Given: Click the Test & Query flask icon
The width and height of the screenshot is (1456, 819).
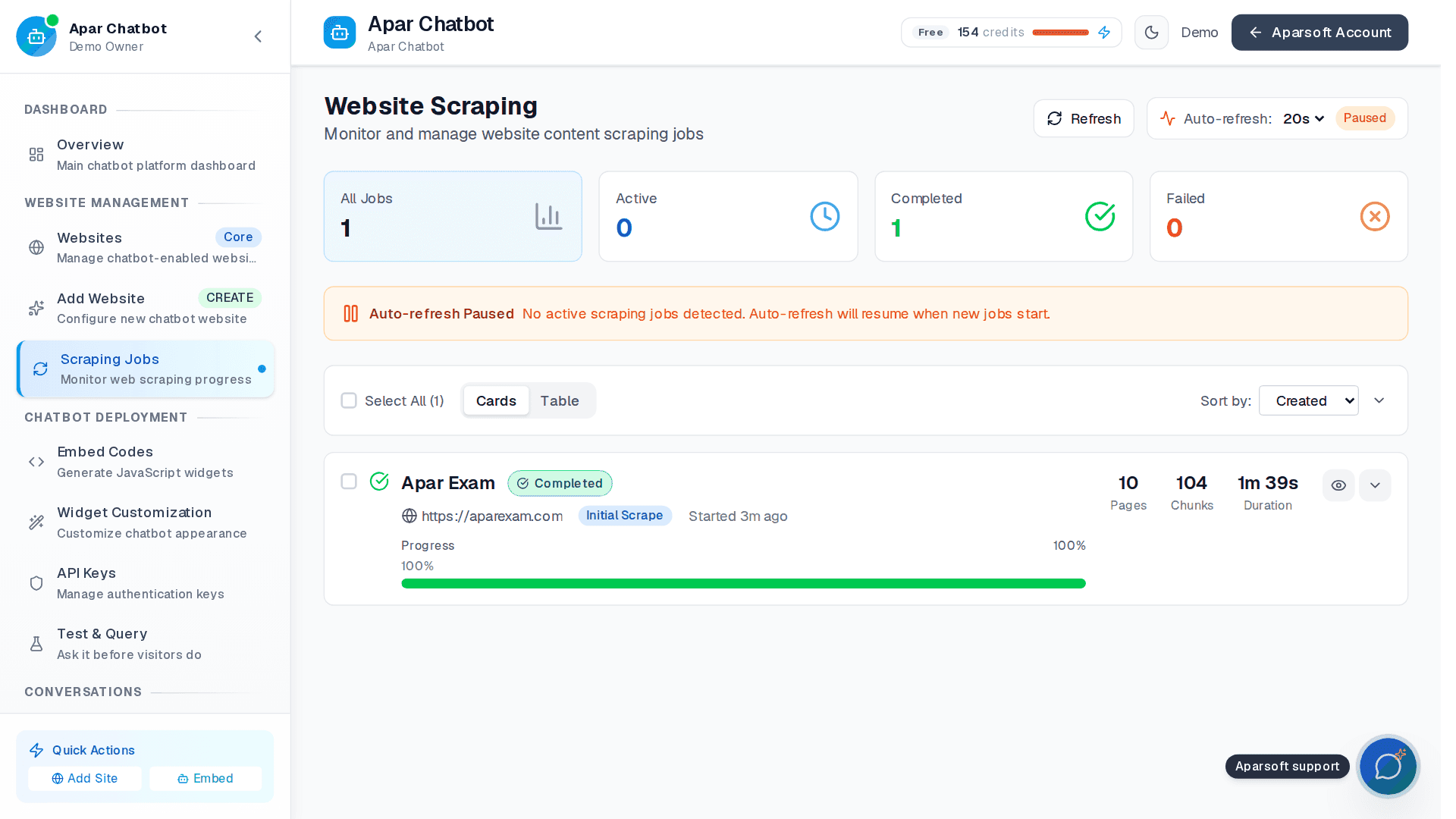Looking at the screenshot, I should [36, 644].
